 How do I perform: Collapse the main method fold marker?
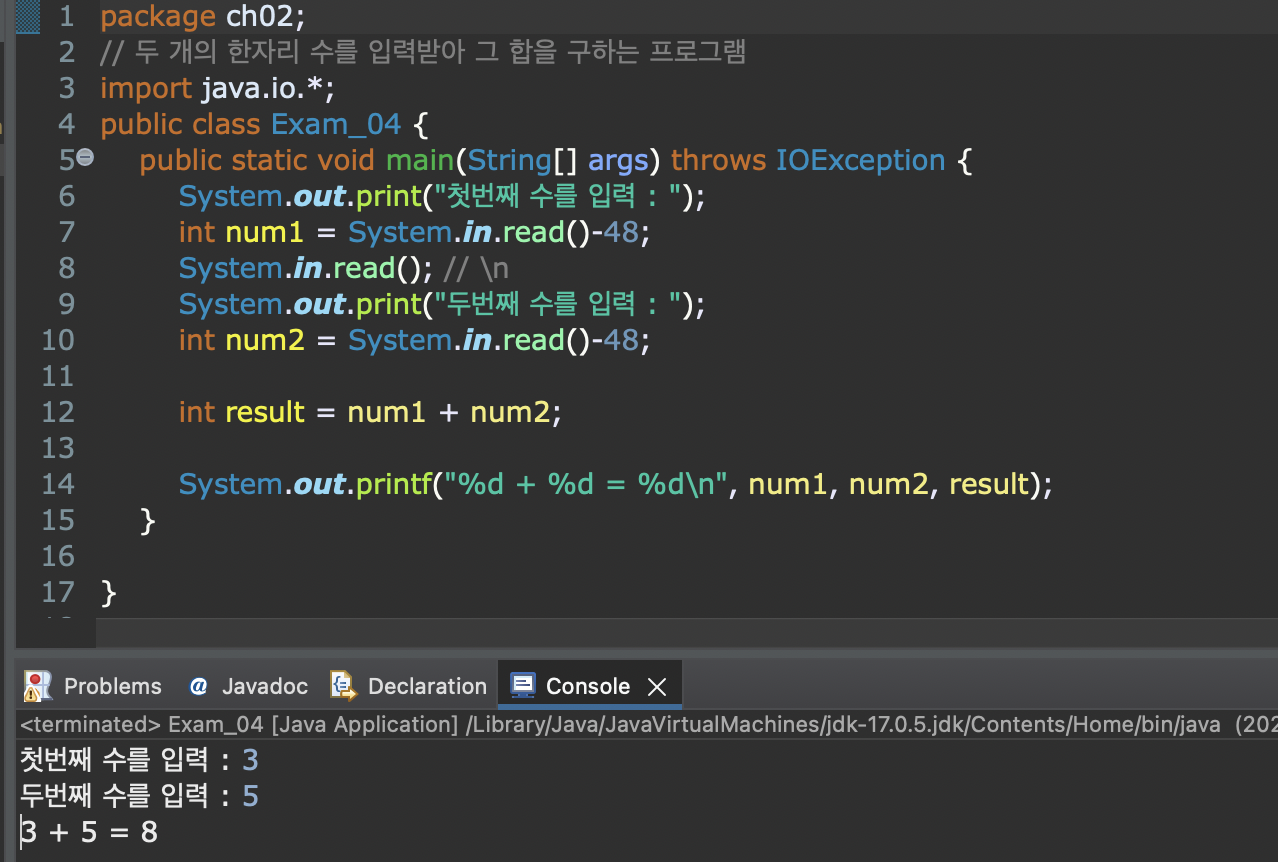tap(85, 158)
